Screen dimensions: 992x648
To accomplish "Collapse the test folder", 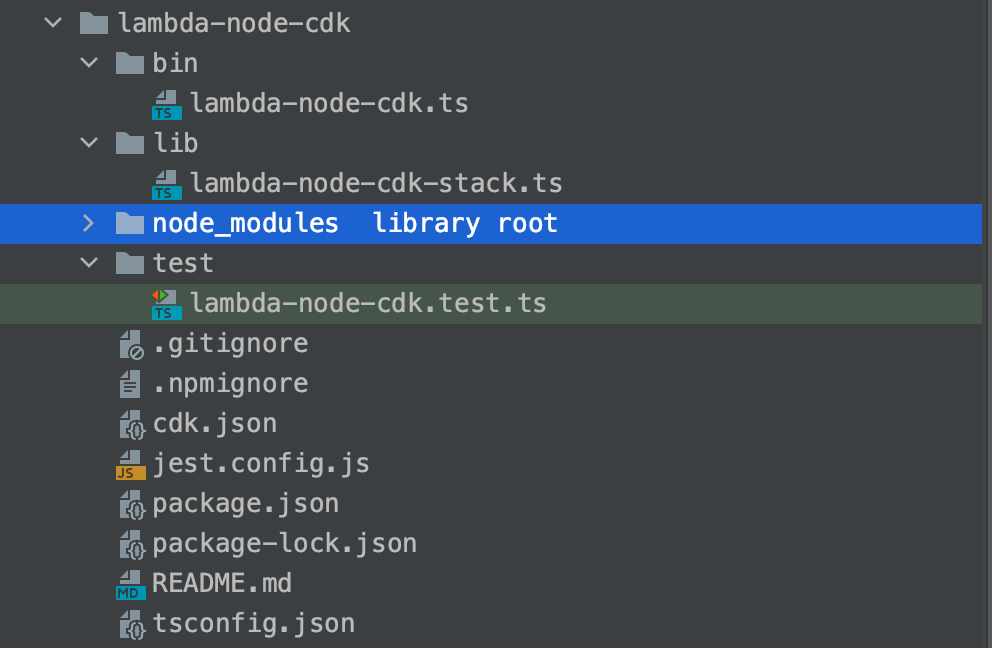I will 88,262.
